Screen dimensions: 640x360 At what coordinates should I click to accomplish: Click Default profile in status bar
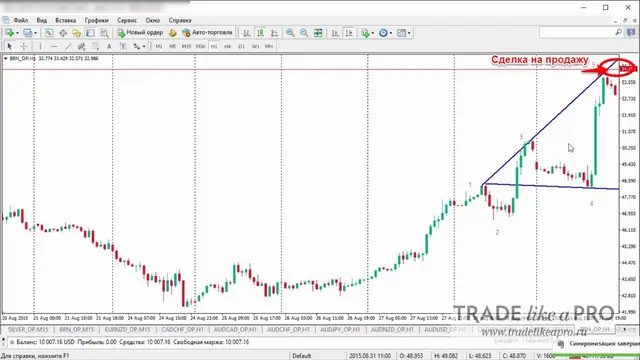tap(302, 356)
